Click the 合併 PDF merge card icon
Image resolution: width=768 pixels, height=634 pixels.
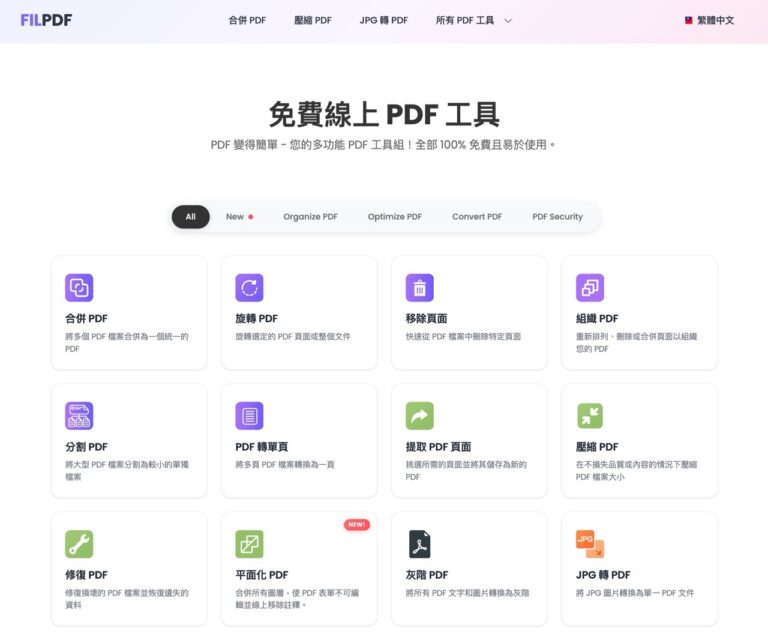(x=79, y=288)
